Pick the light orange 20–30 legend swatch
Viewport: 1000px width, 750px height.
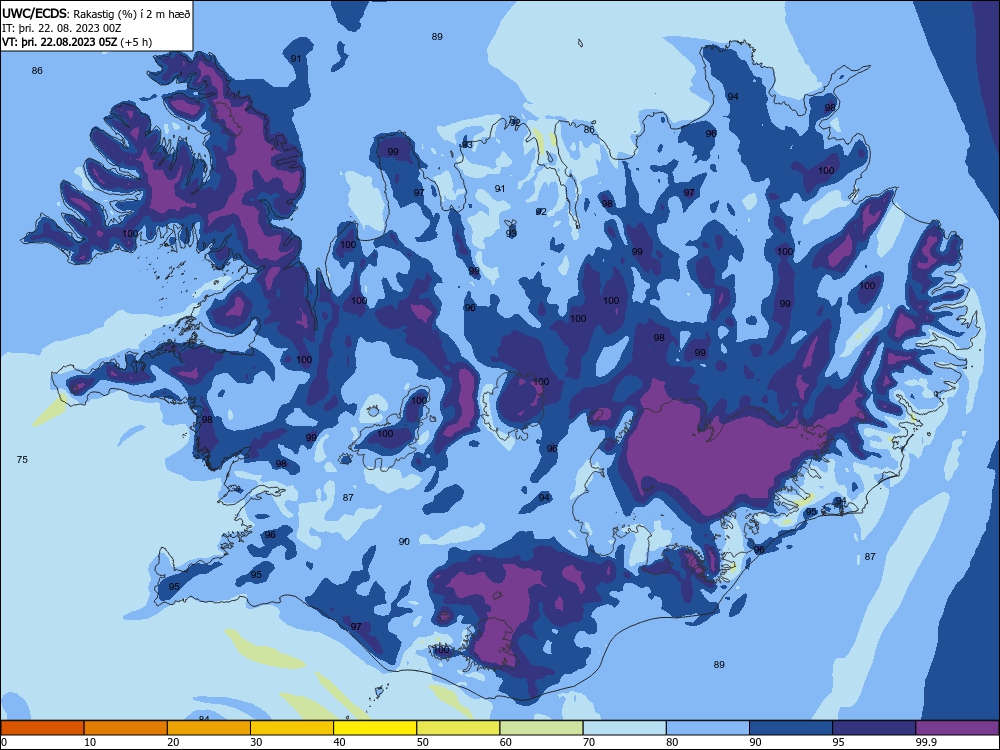tap(209, 728)
